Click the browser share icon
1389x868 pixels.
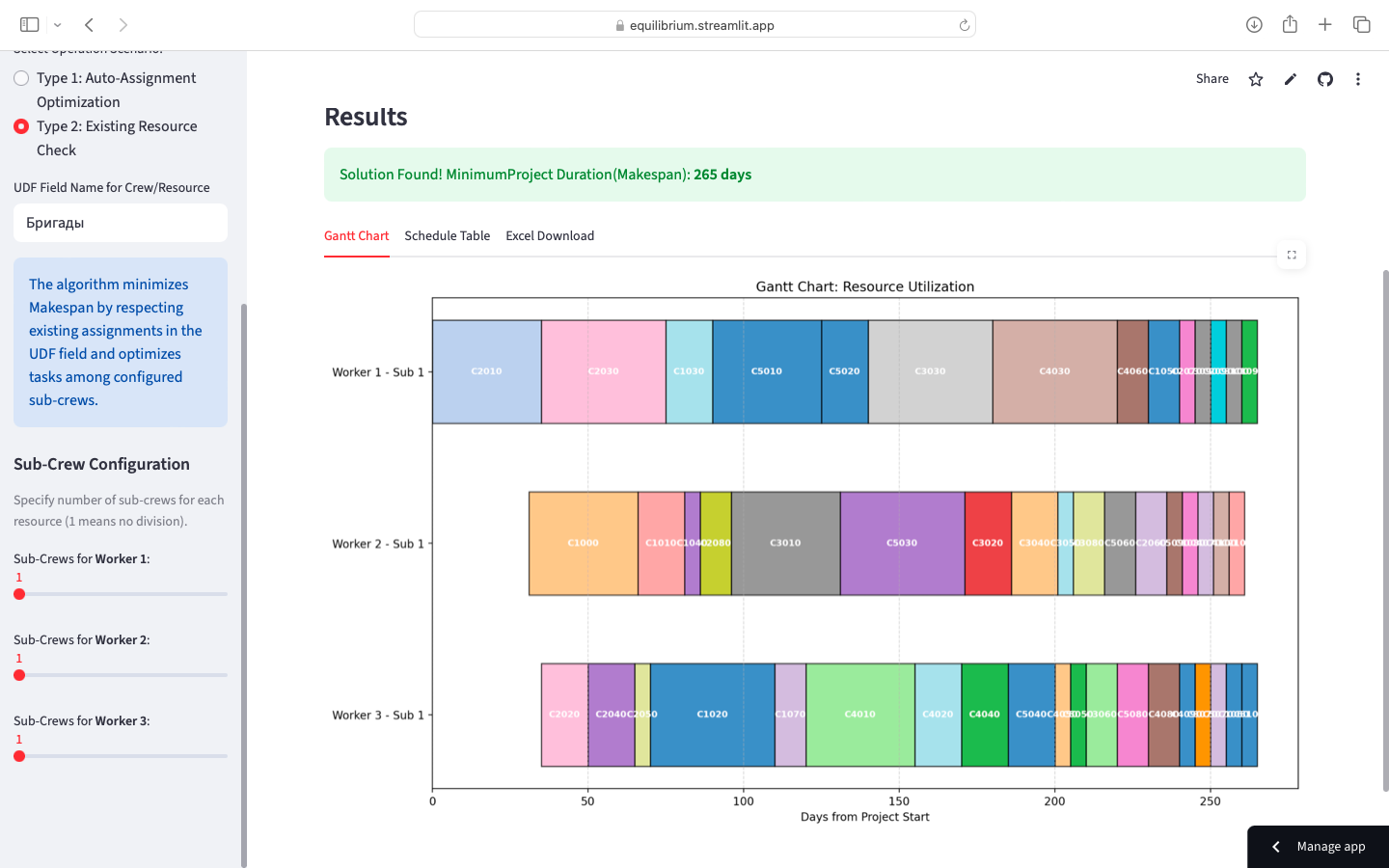click(1290, 25)
